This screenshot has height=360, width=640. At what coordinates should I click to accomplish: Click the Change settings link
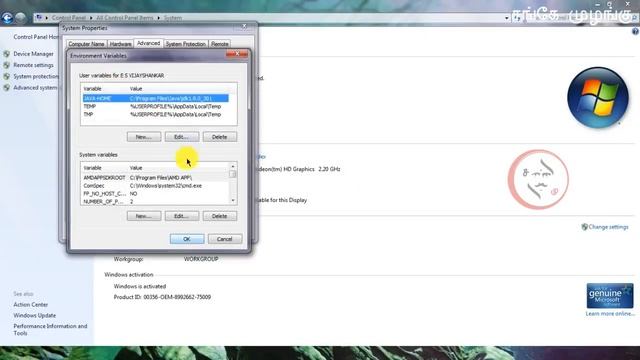609,227
